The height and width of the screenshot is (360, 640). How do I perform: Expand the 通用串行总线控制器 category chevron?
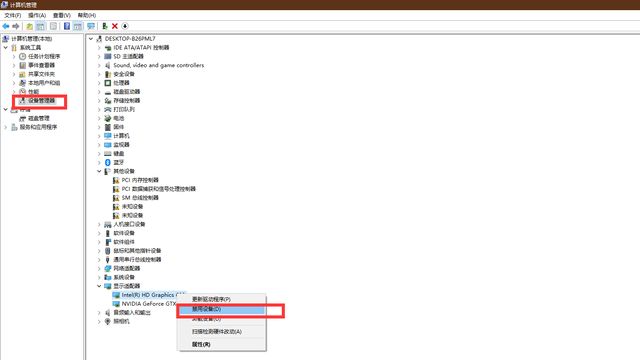point(99,260)
